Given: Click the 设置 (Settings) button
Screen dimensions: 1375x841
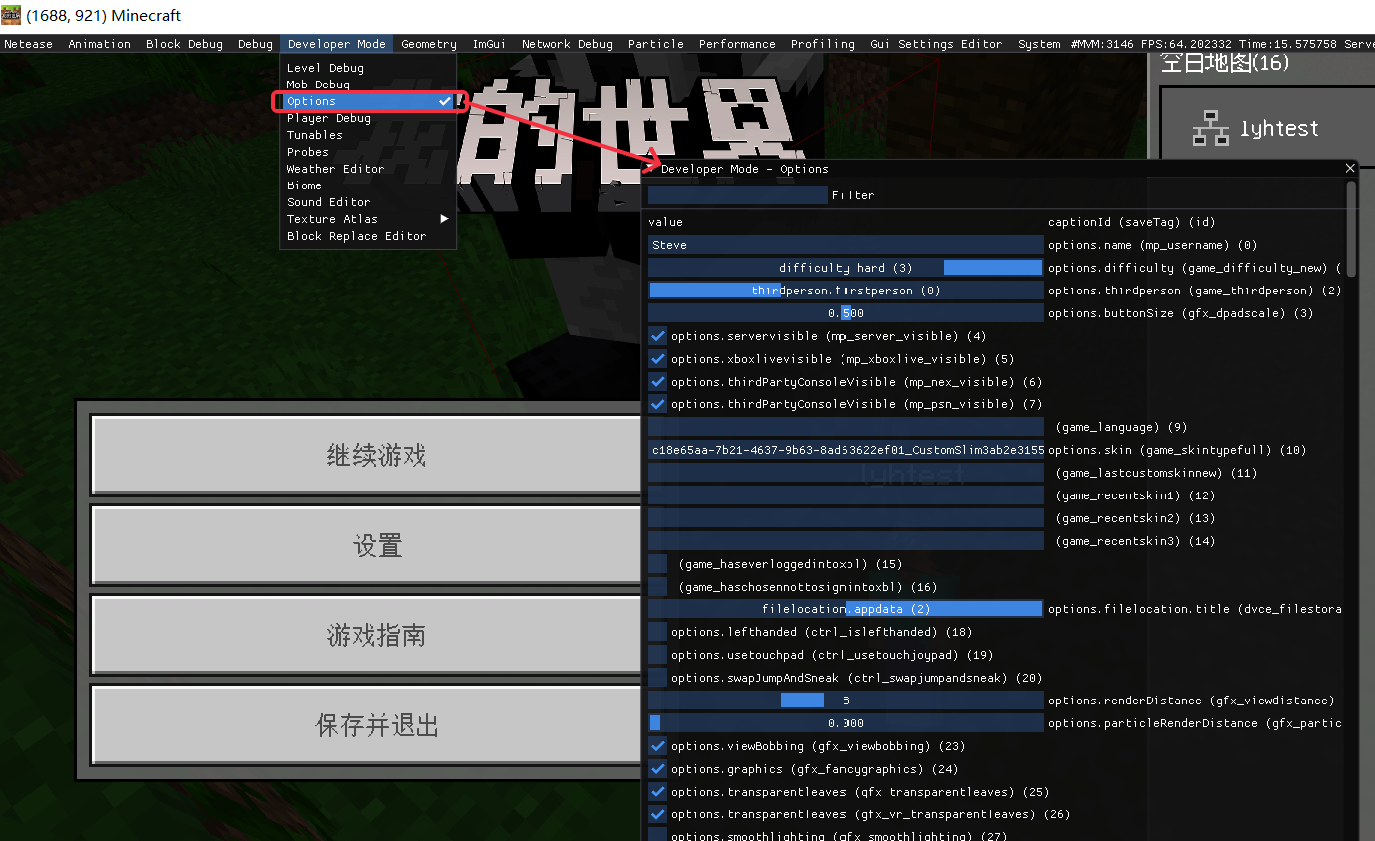Looking at the screenshot, I should (x=366, y=545).
